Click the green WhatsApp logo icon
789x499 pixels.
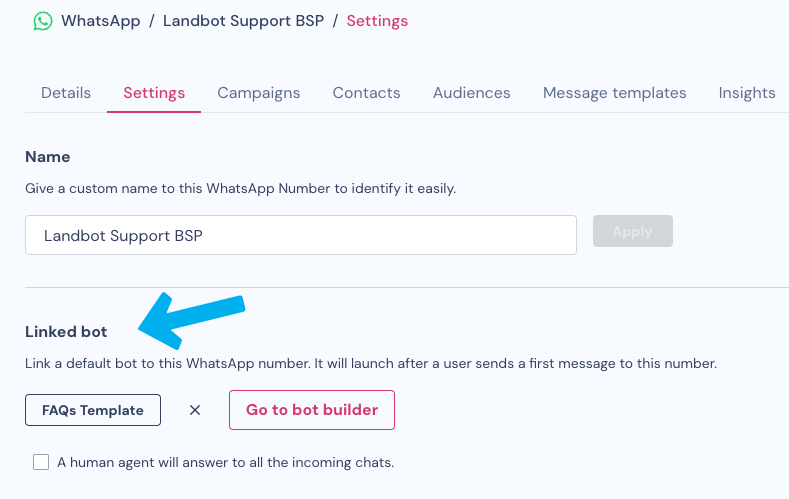pos(42,20)
